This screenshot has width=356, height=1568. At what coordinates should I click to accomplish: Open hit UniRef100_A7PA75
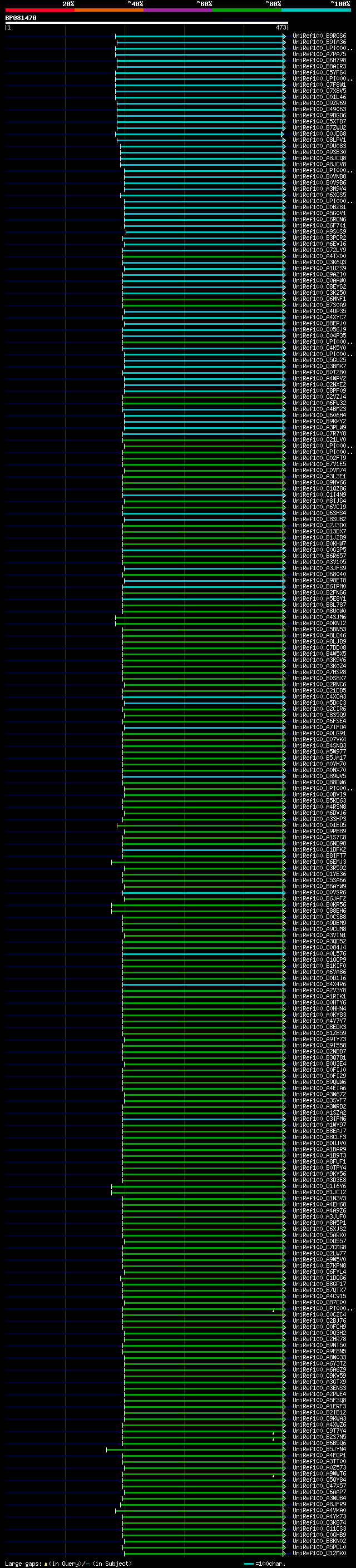tap(319, 54)
